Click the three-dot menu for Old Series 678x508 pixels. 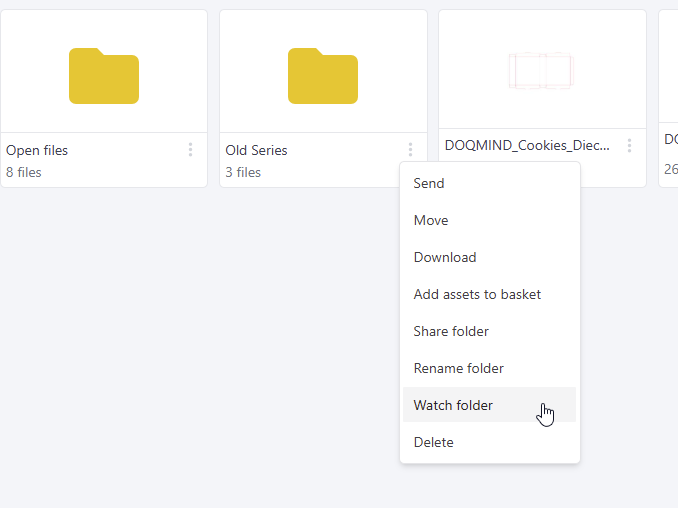tap(410, 150)
